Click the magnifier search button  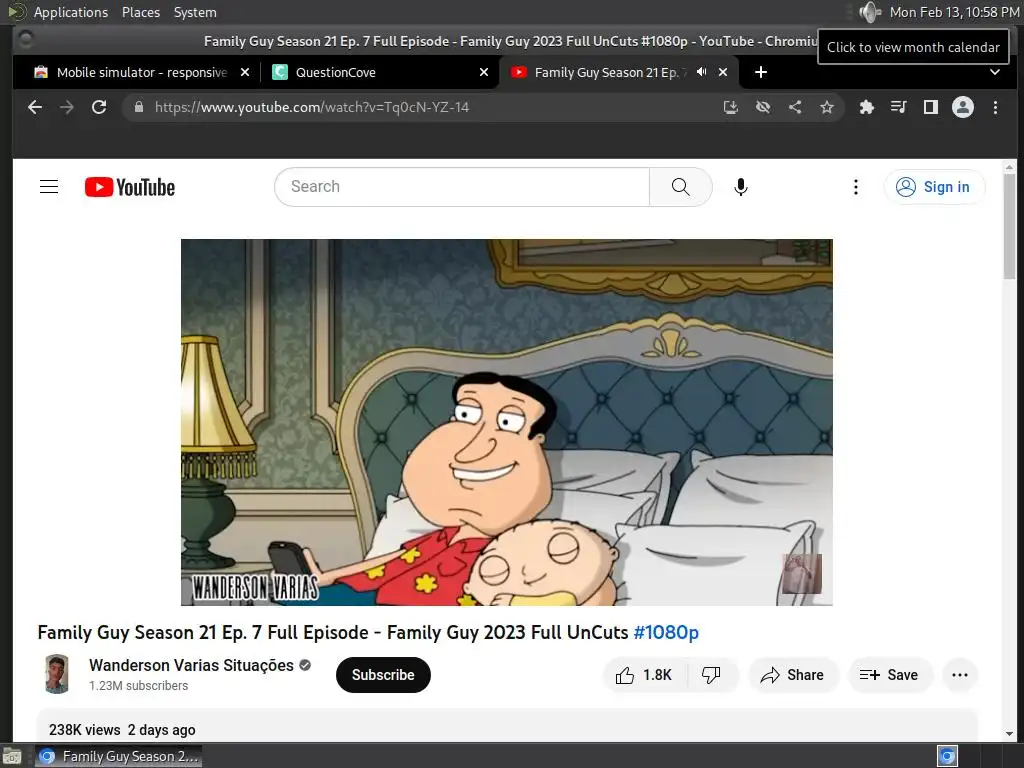click(x=680, y=187)
